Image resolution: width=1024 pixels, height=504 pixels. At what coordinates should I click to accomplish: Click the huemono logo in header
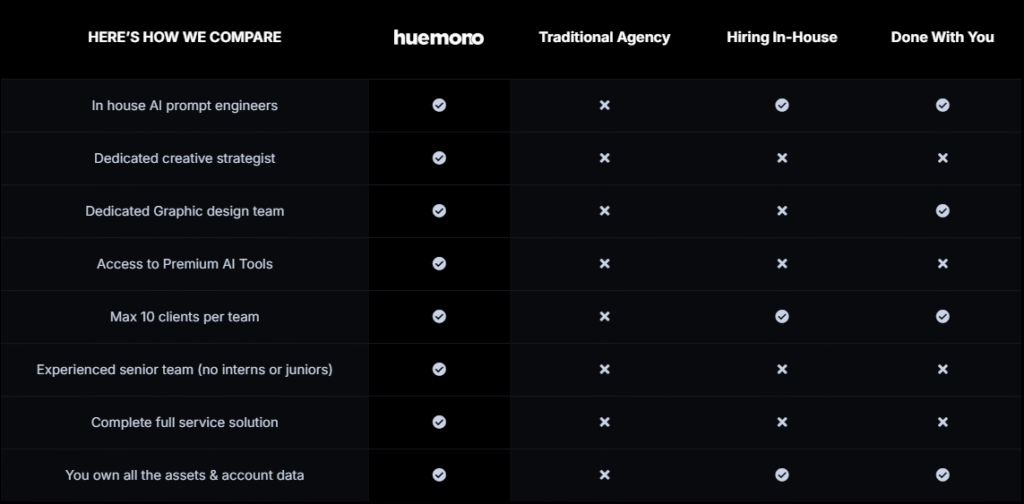pos(438,38)
